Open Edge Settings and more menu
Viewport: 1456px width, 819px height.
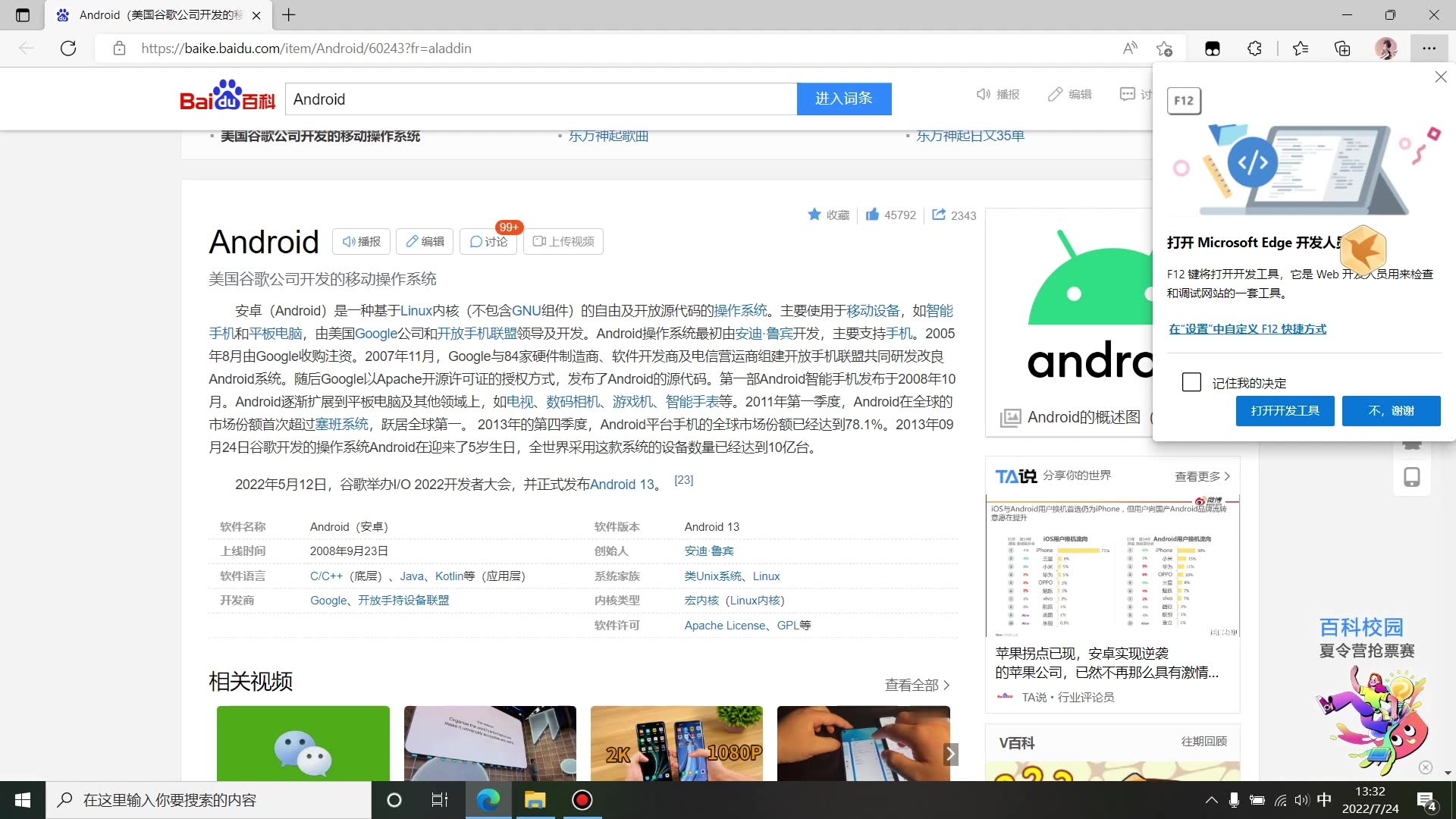[1429, 49]
